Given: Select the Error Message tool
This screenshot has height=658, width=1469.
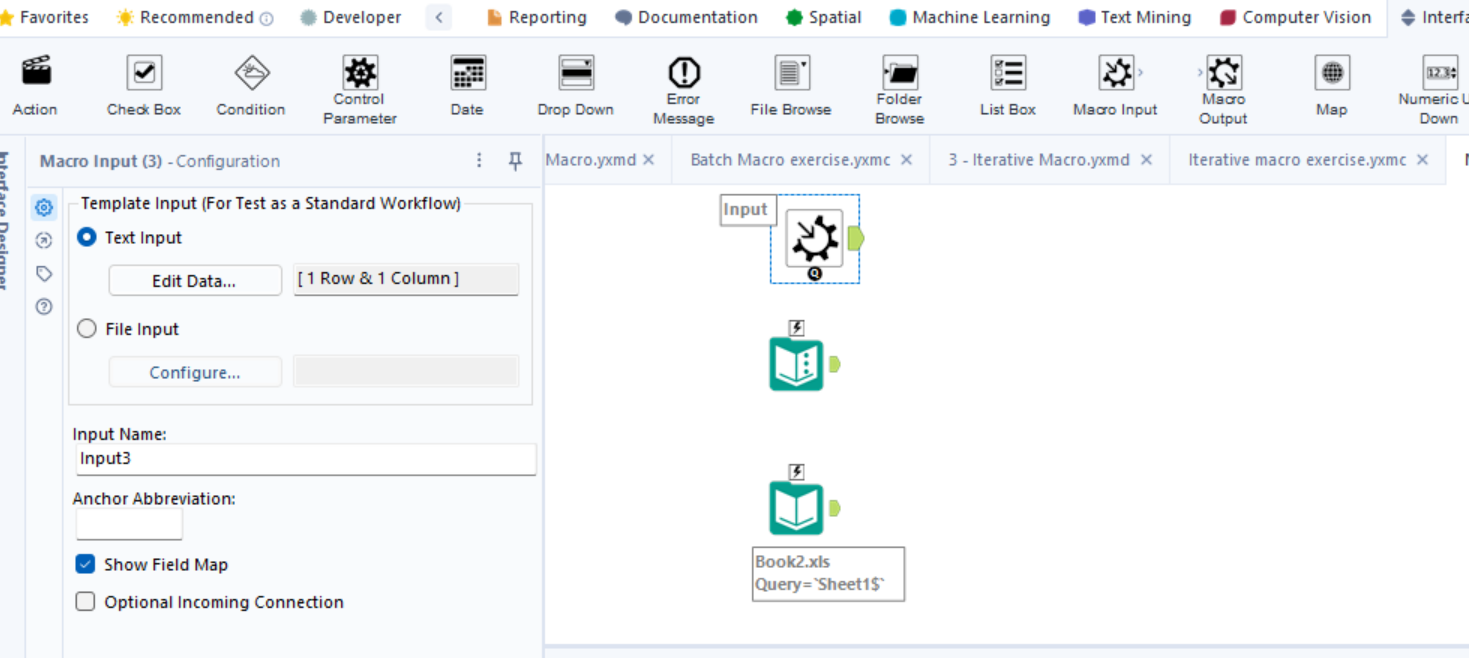Looking at the screenshot, I should click(x=684, y=90).
